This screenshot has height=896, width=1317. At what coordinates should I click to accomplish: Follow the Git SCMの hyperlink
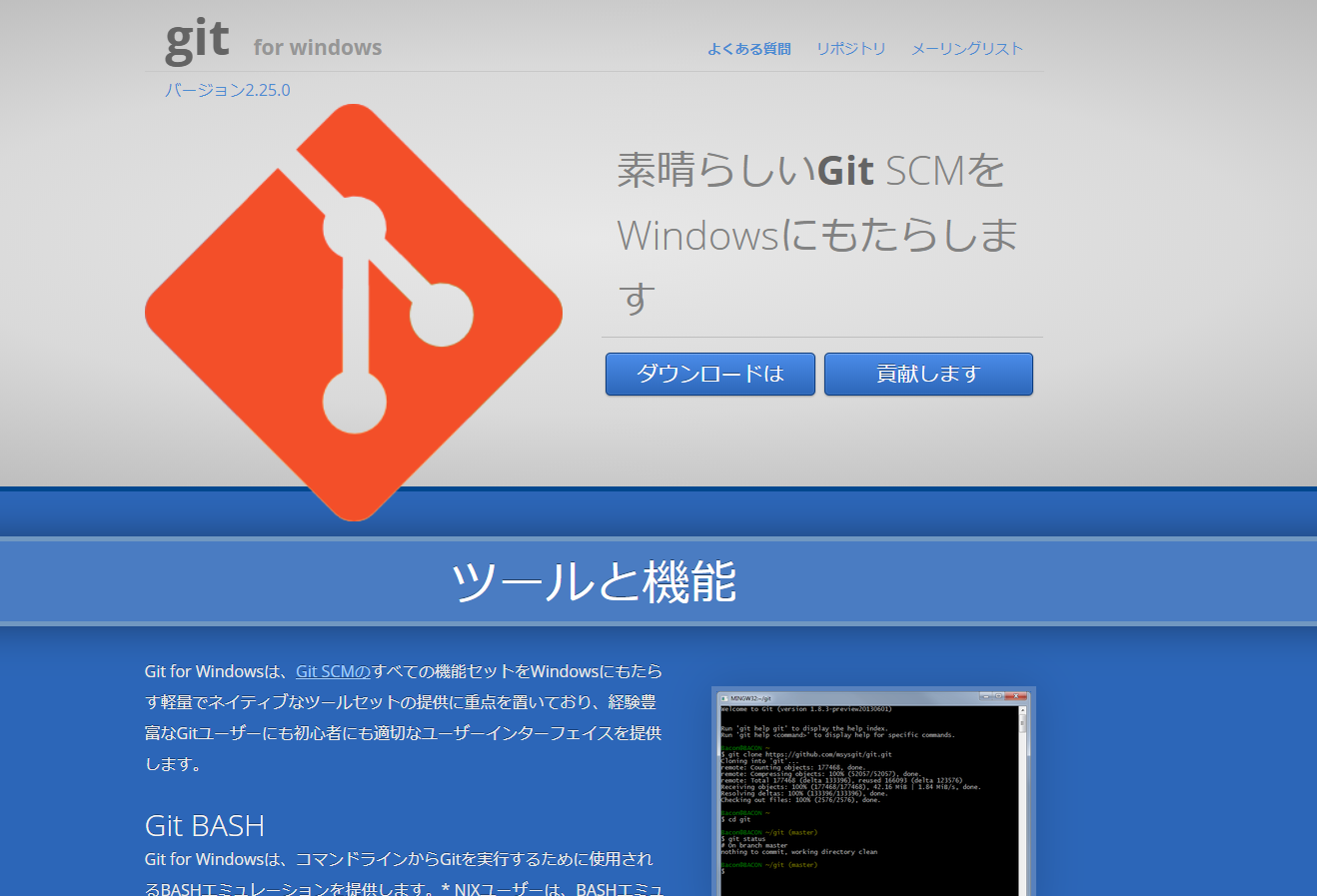coord(333,671)
